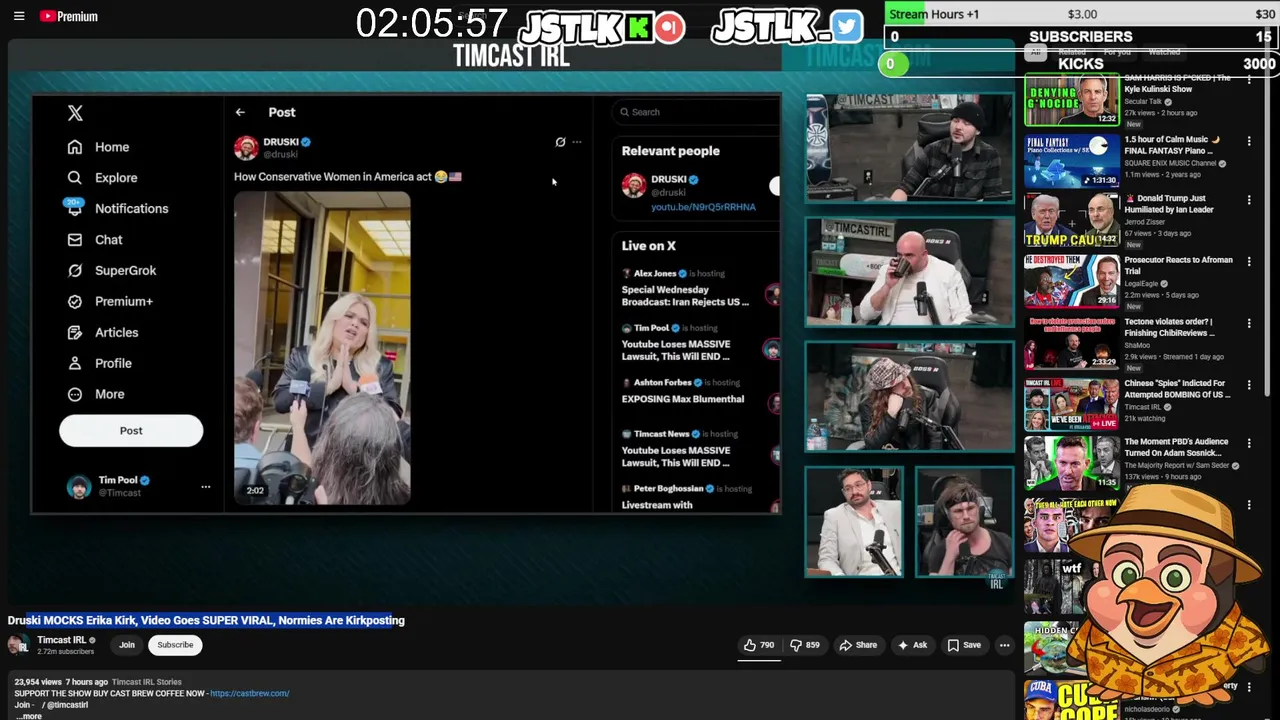Image resolution: width=1280 pixels, height=720 pixels.
Task: Click the X logo in the video
Action: tap(75, 113)
